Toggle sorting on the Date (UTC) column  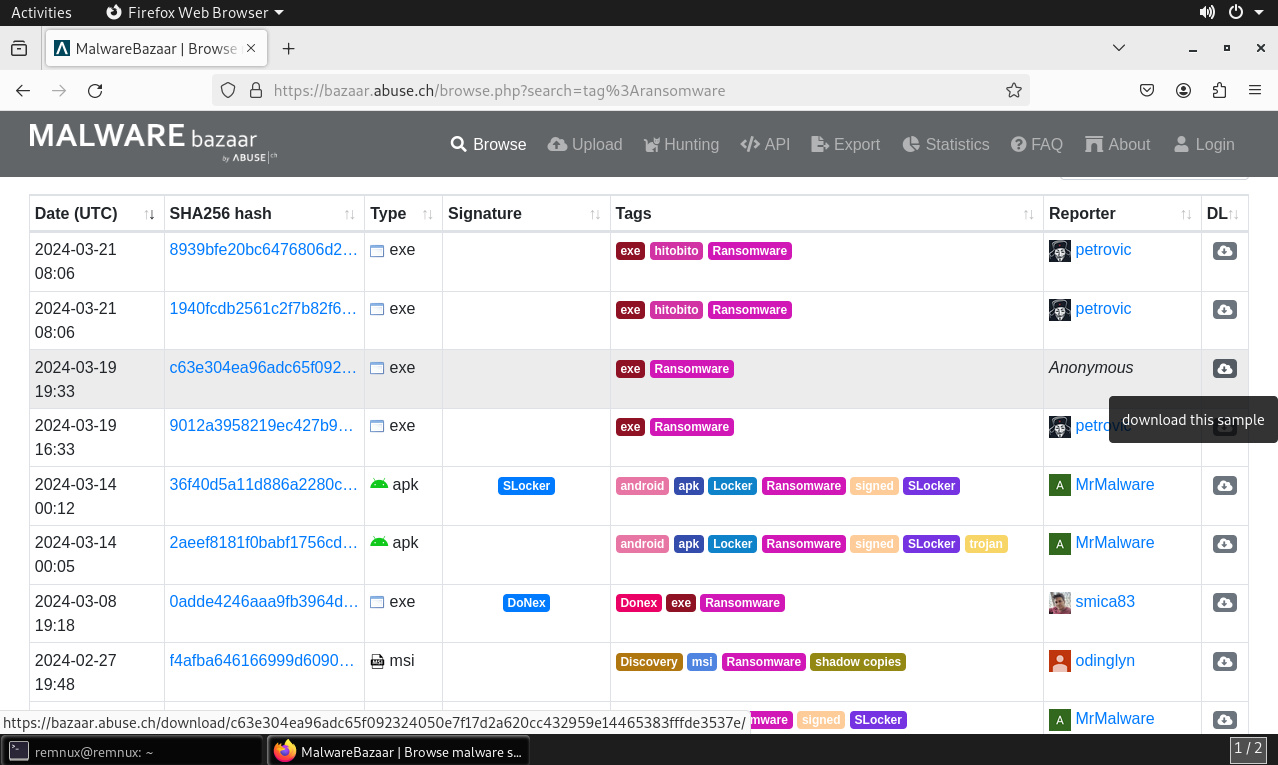[148, 213]
